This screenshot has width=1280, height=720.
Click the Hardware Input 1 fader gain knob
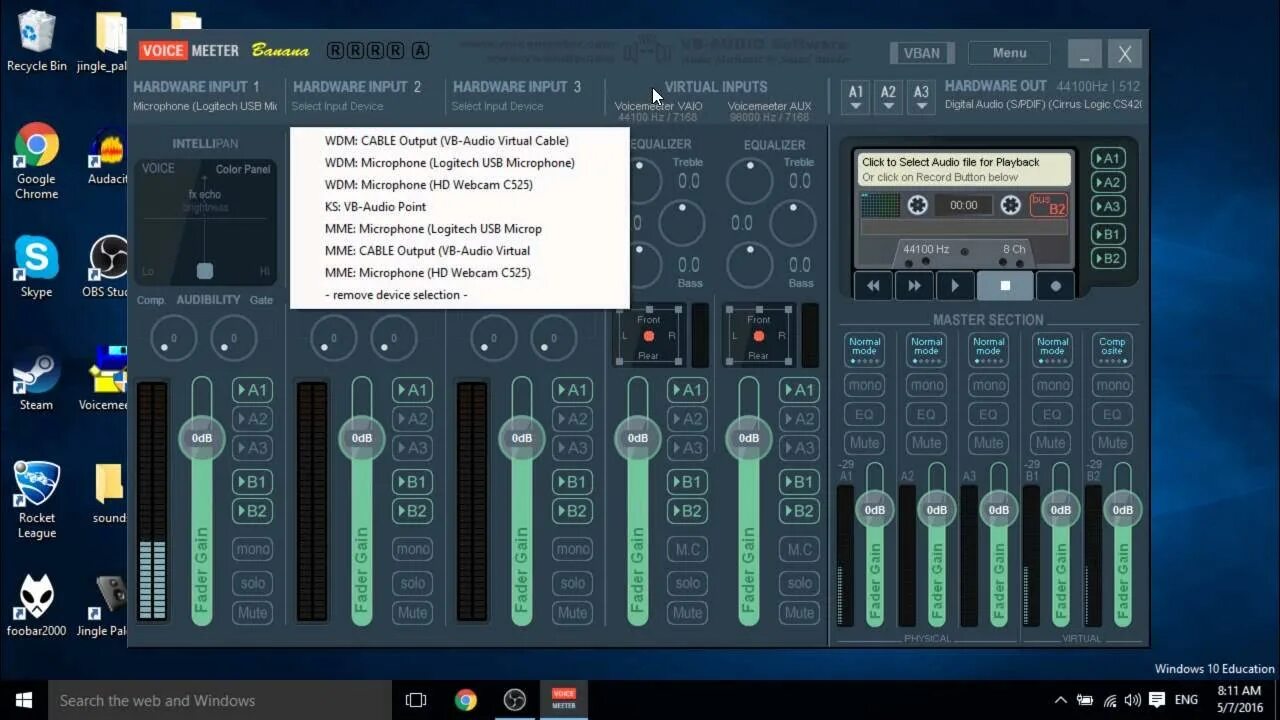pos(201,438)
